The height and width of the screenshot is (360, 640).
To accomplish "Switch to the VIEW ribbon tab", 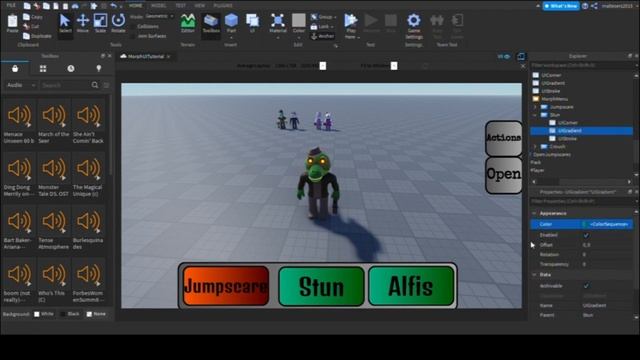I will (199, 5).
